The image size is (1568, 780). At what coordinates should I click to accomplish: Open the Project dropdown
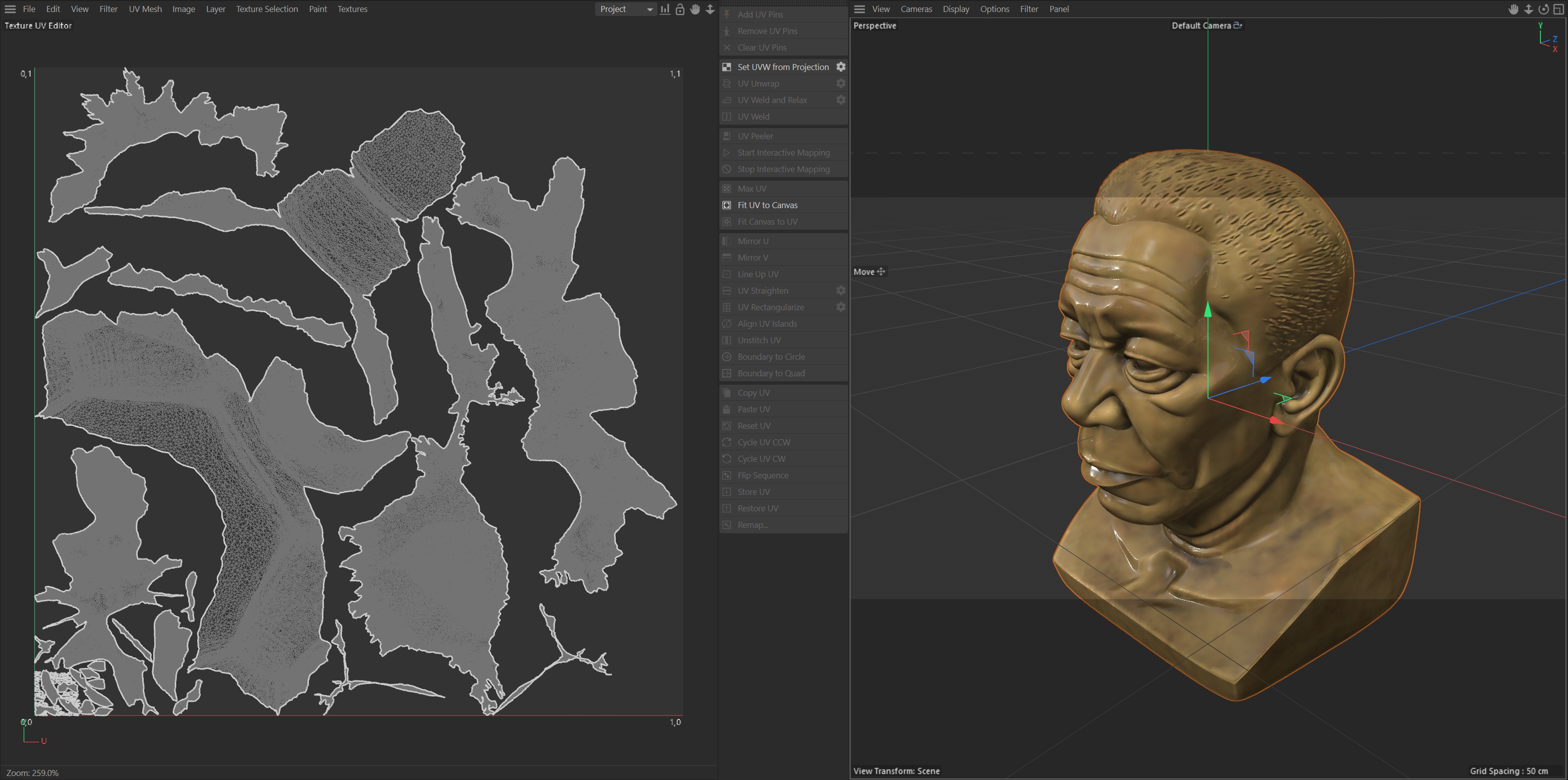point(625,9)
